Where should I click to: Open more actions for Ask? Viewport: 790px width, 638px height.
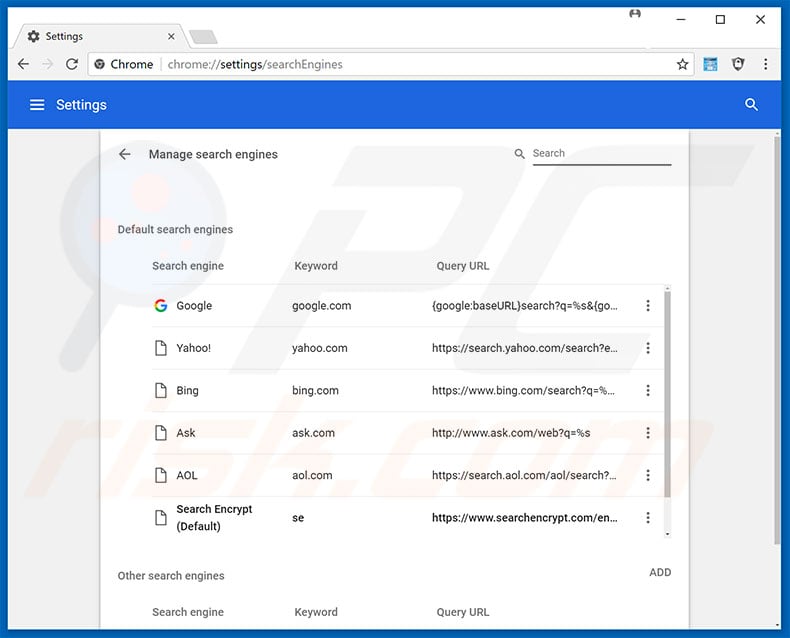point(648,432)
